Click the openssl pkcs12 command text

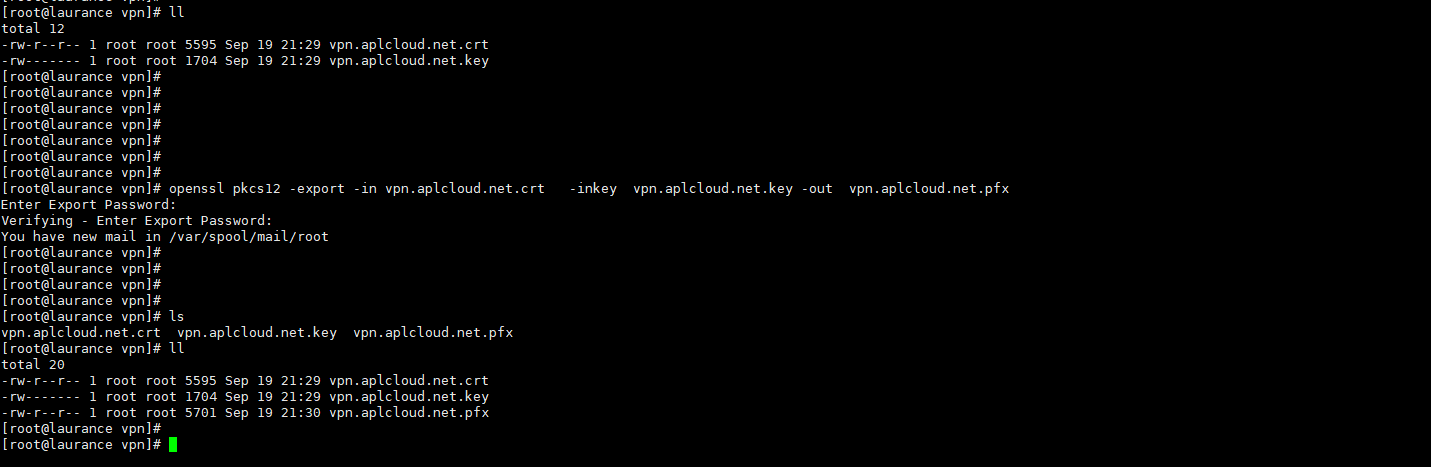589,189
